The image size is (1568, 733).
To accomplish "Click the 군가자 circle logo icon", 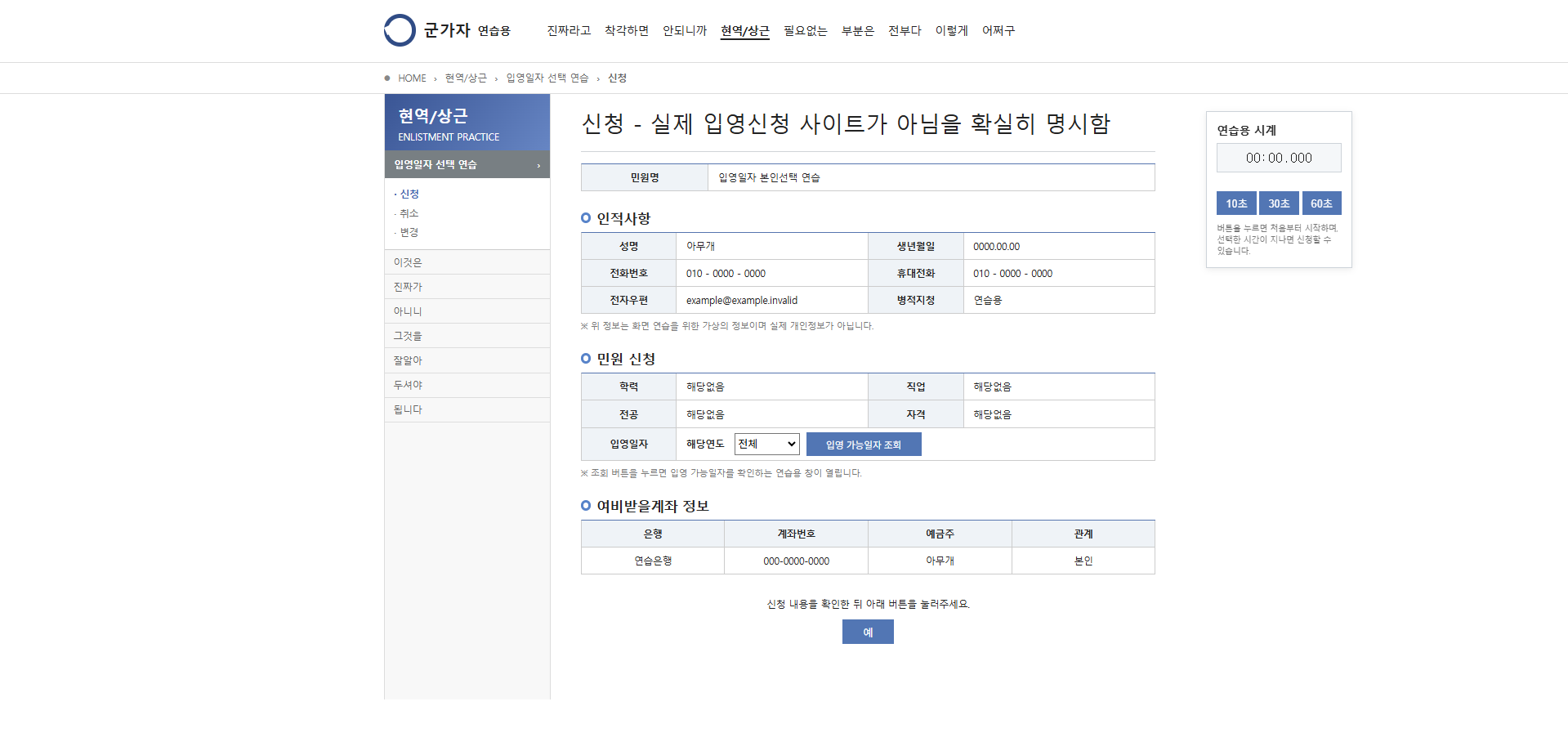I will (x=400, y=30).
